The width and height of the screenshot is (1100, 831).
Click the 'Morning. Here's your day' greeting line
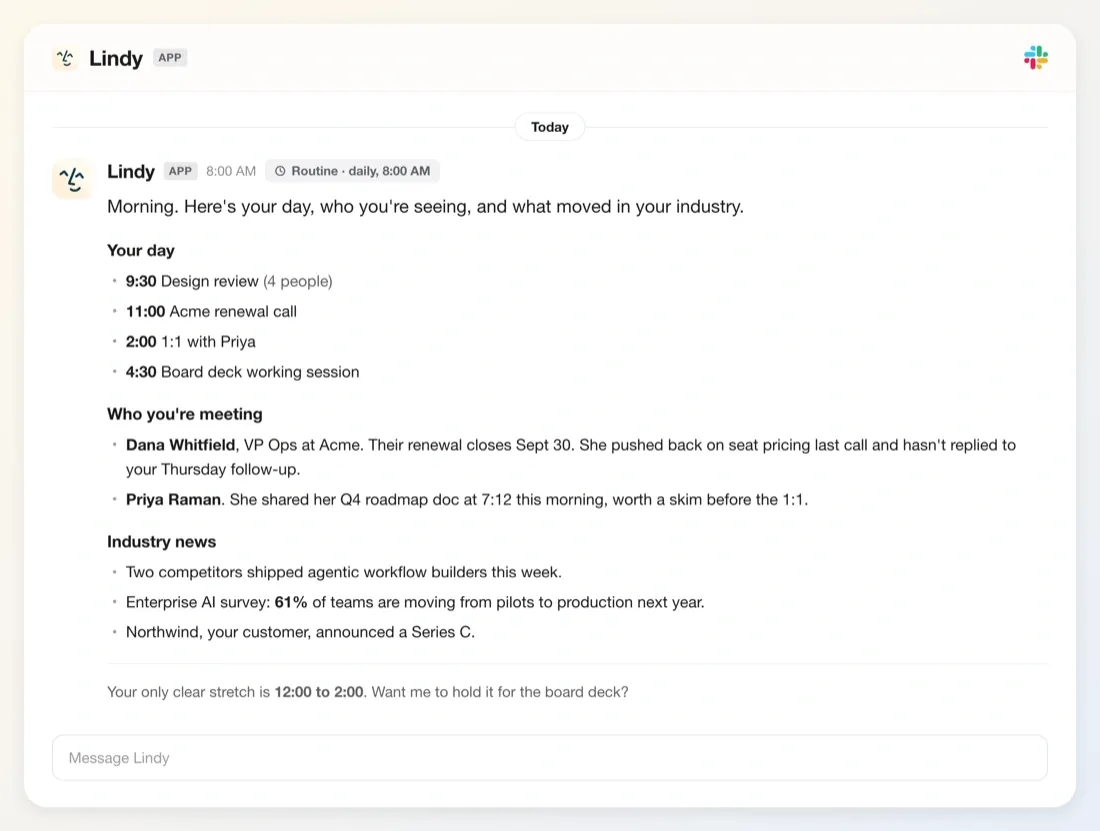coord(425,207)
